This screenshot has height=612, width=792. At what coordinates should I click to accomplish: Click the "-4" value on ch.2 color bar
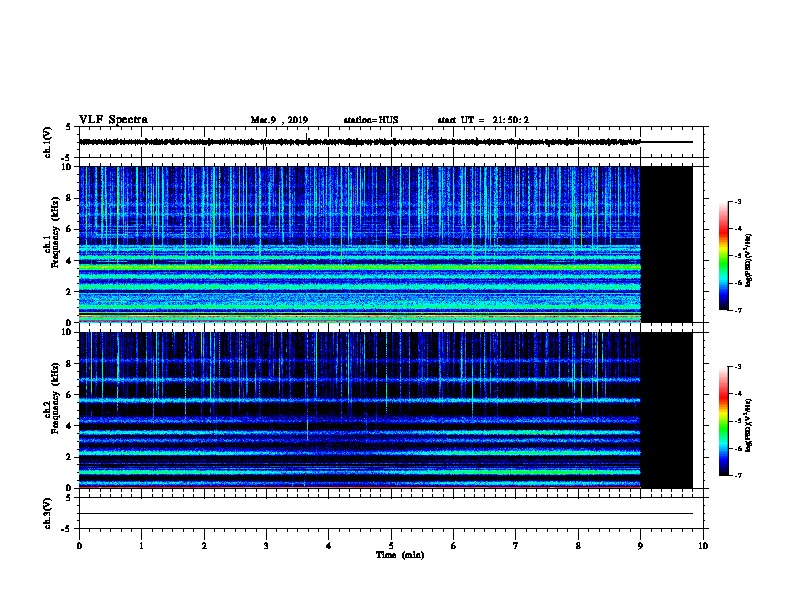pyautogui.click(x=737, y=394)
